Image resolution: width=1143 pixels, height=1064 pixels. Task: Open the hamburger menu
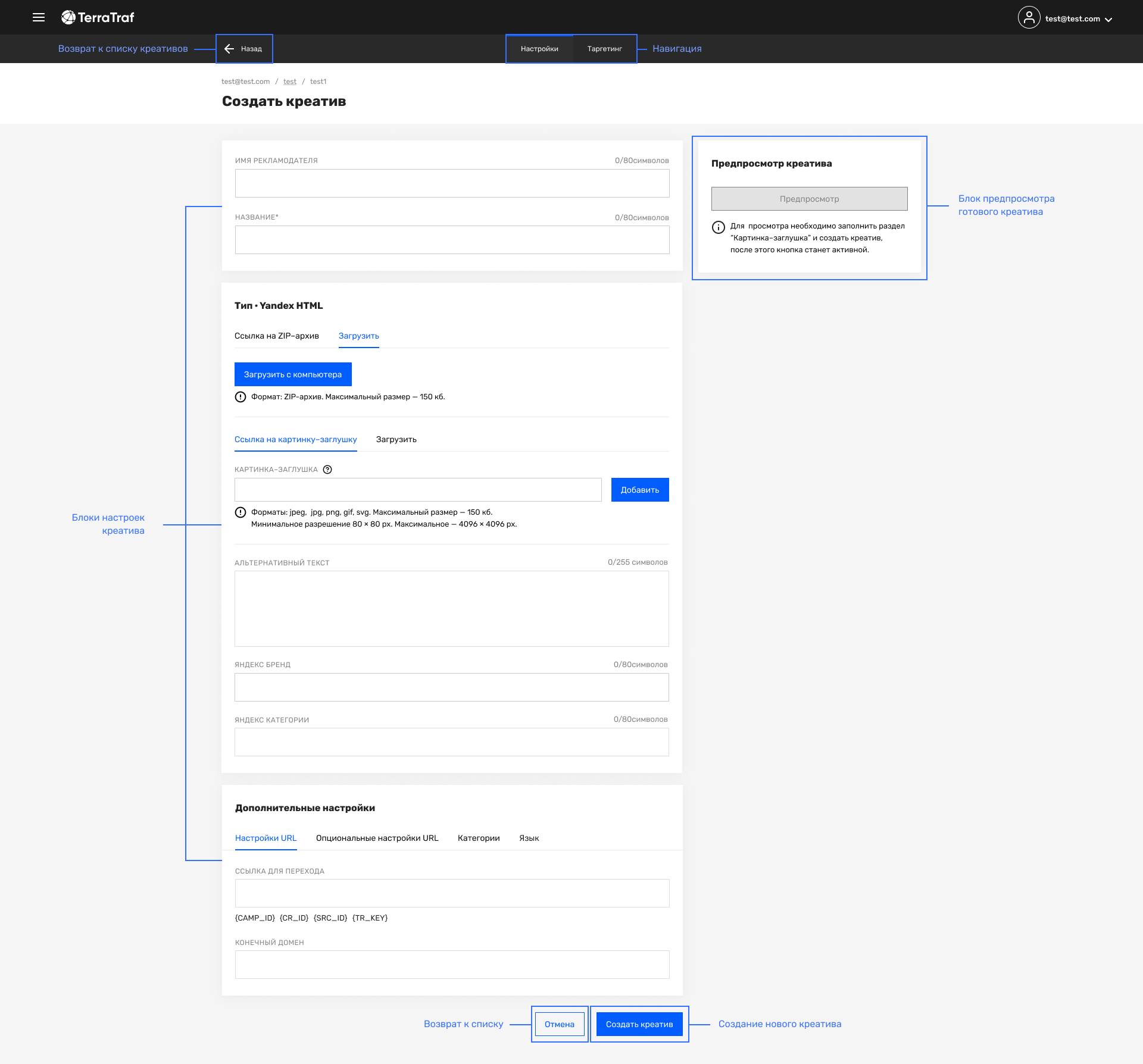point(39,17)
